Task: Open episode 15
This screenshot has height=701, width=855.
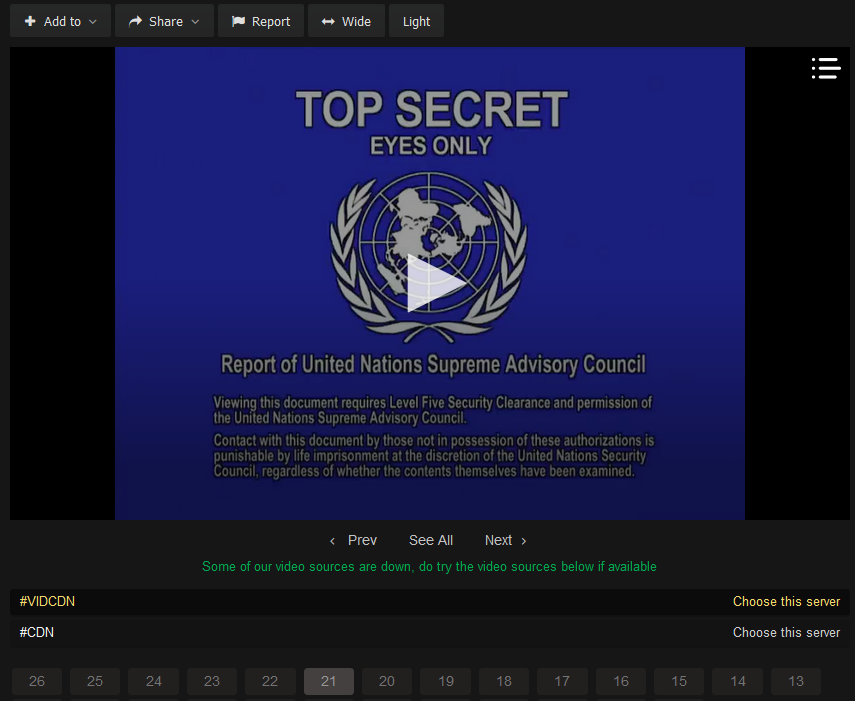Action: pos(679,681)
